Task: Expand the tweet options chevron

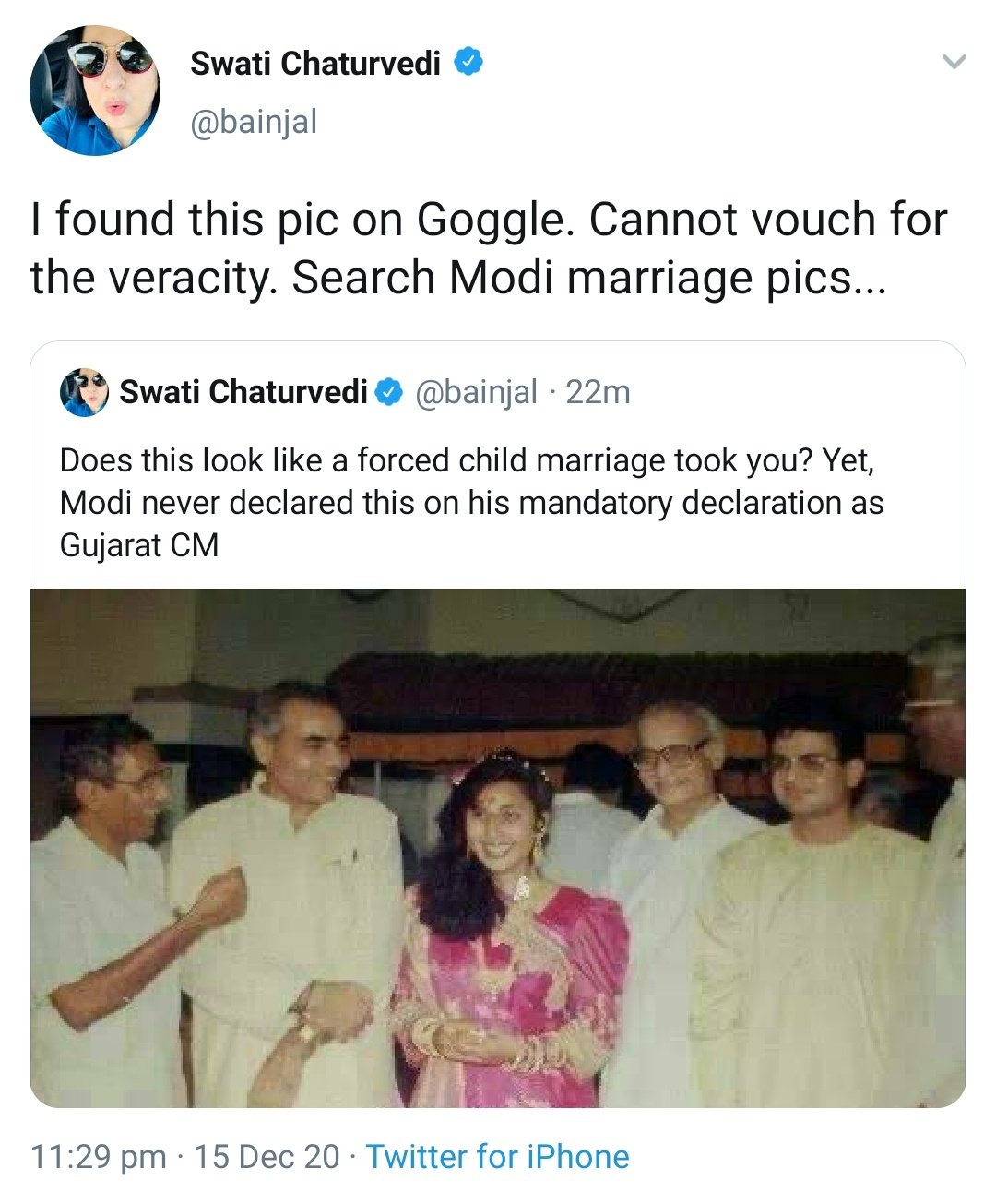Action: click(954, 63)
